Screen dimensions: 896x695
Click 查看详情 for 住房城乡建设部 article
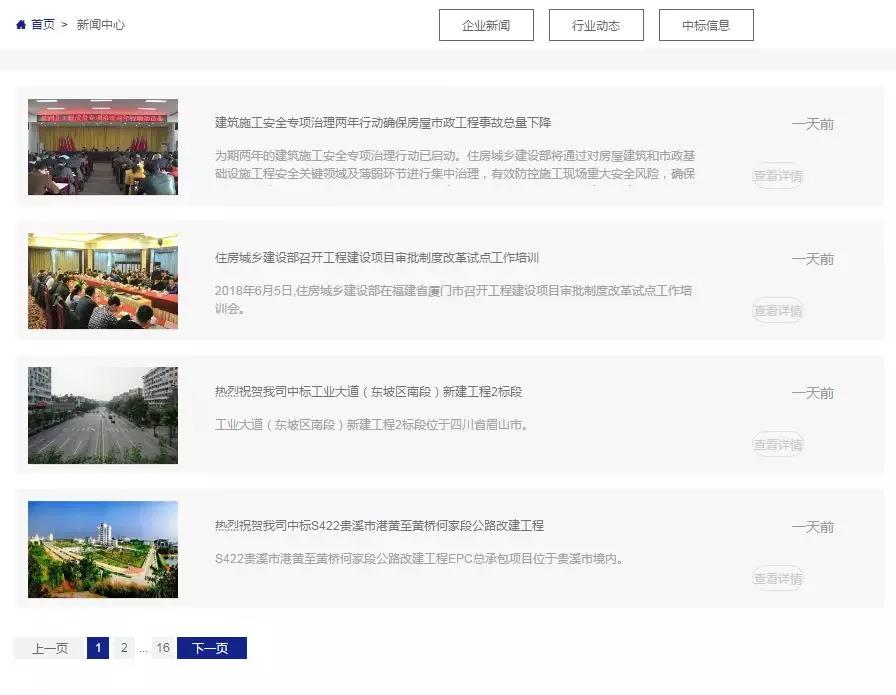pyautogui.click(x=778, y=311)
